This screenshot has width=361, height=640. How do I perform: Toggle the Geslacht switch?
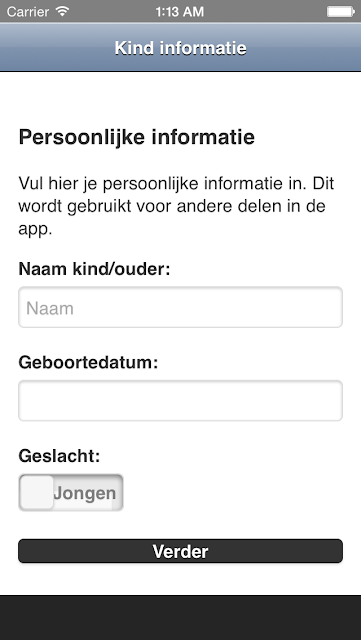[71, 492]
